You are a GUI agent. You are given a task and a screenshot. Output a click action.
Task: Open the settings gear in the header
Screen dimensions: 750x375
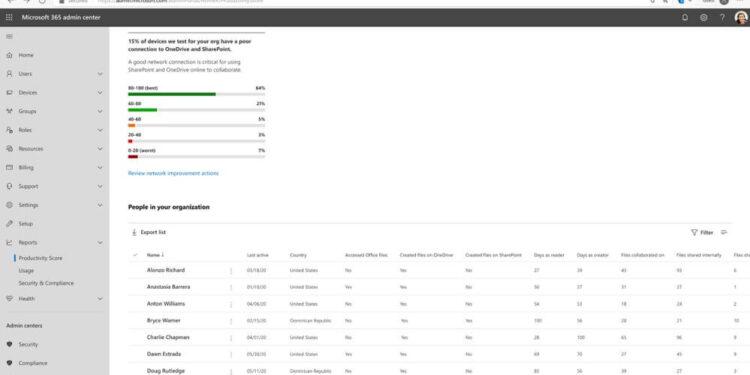tap(704, 17)
